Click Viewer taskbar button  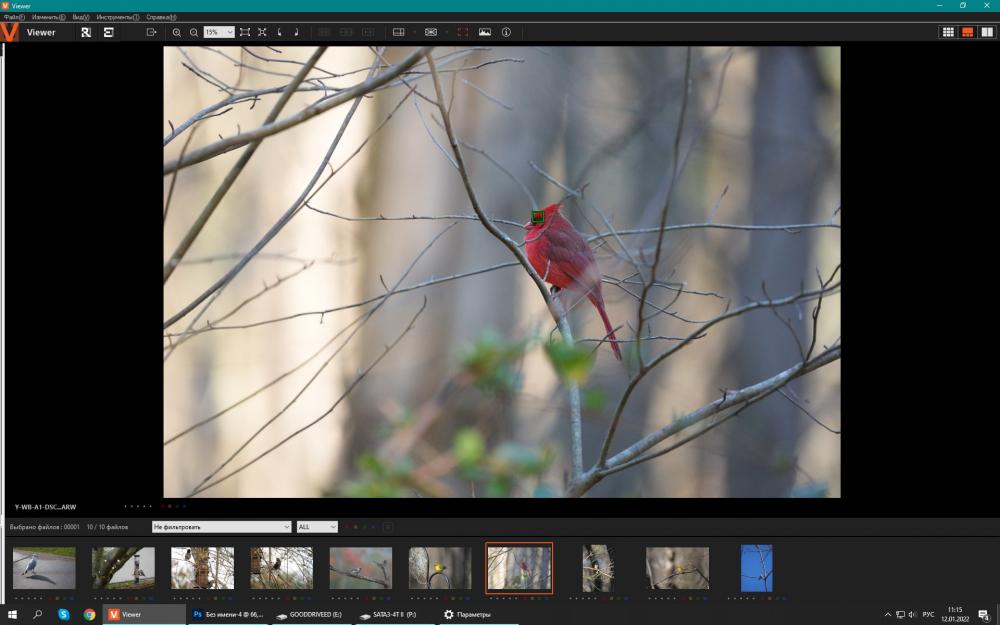pyautogui.click(x=143, y=615)
